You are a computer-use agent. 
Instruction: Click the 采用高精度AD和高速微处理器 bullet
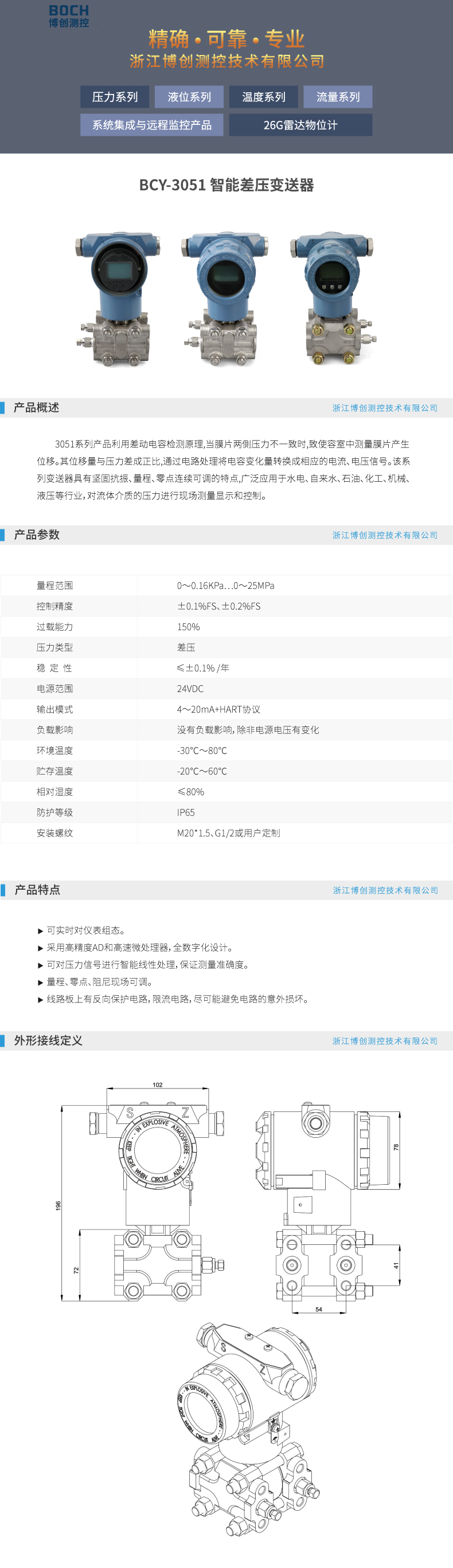[x=135, y=948]
